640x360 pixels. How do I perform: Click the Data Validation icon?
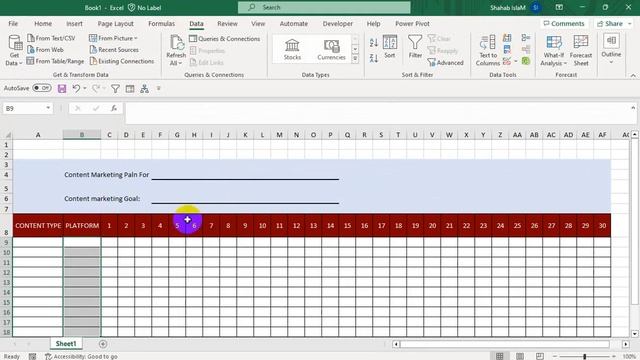(507, 61)
